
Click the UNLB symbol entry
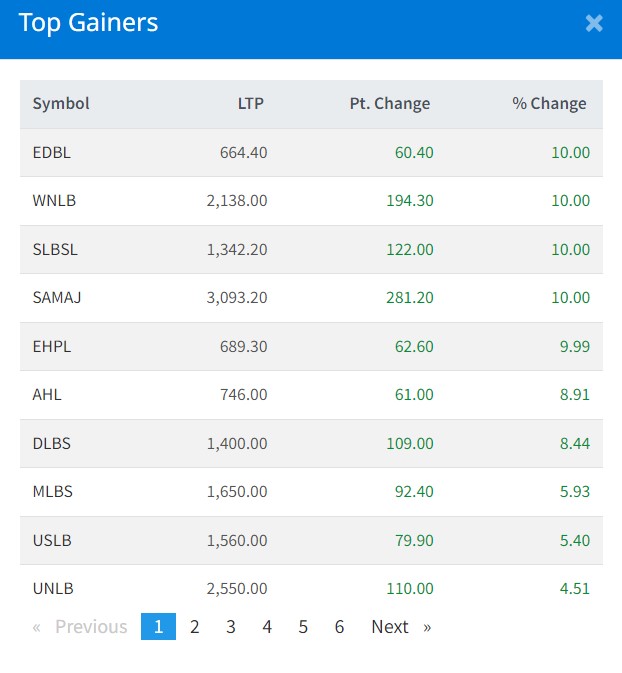tap(53, 589)
